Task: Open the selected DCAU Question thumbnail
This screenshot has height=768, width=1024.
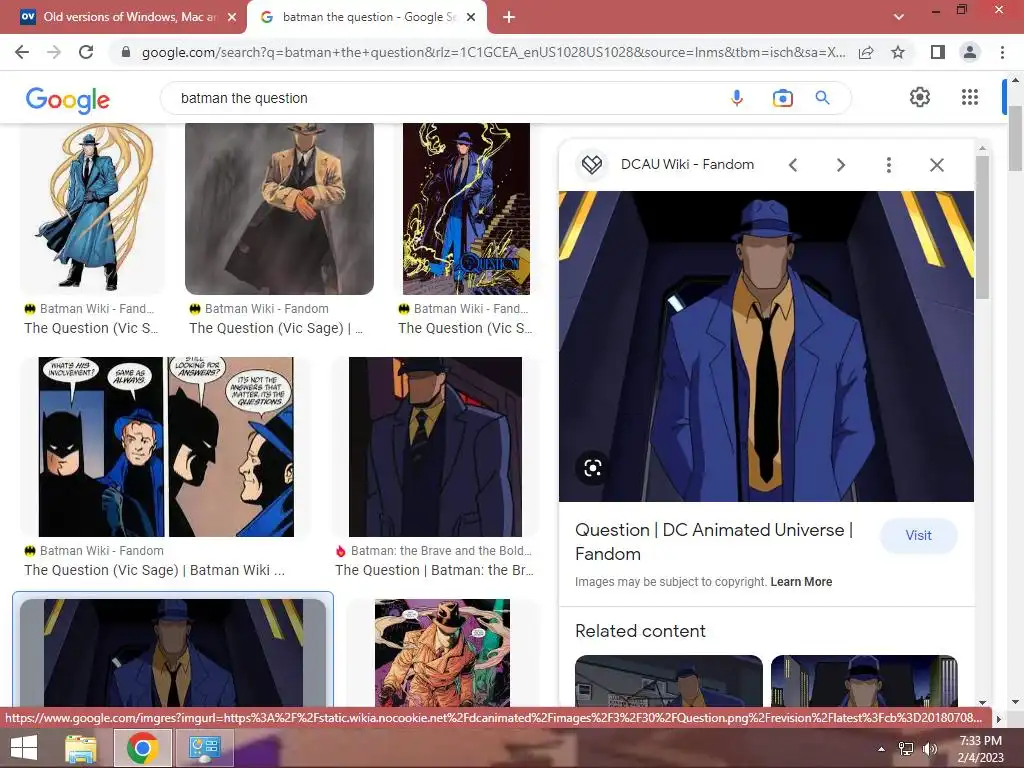Action: click(x=173, y=652)
